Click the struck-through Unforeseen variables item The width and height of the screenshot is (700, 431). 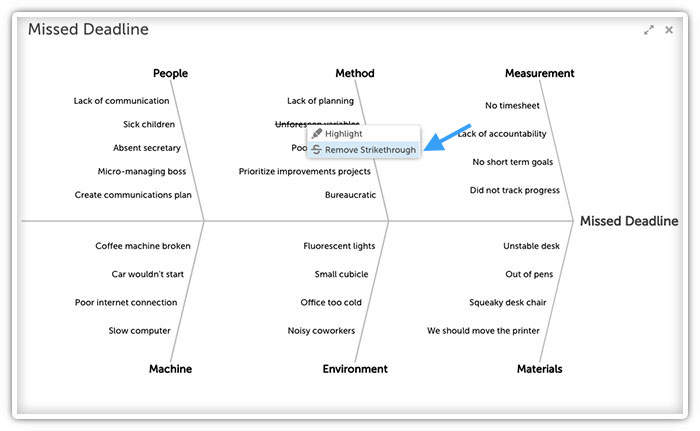tap(317, 124)
